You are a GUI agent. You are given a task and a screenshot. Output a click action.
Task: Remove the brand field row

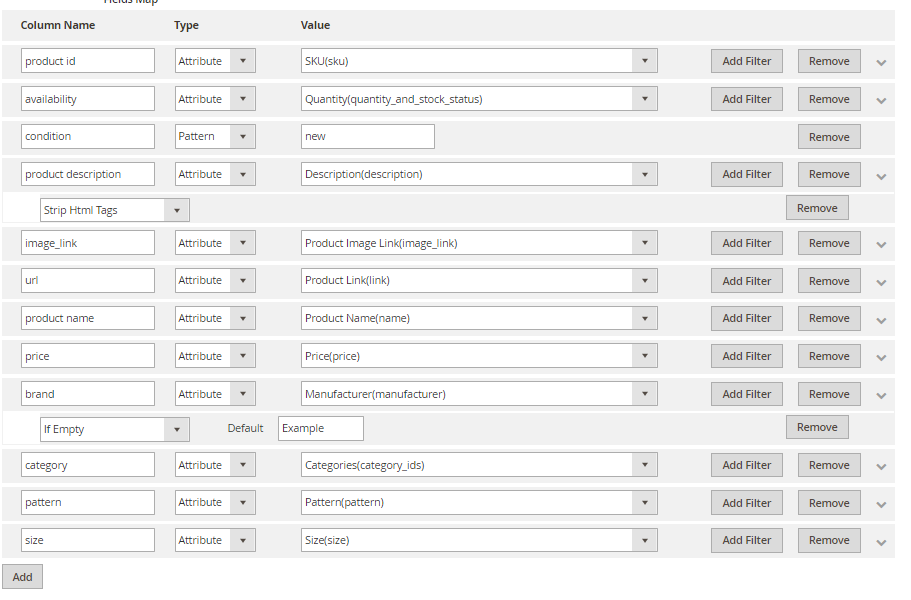(829, 394)
